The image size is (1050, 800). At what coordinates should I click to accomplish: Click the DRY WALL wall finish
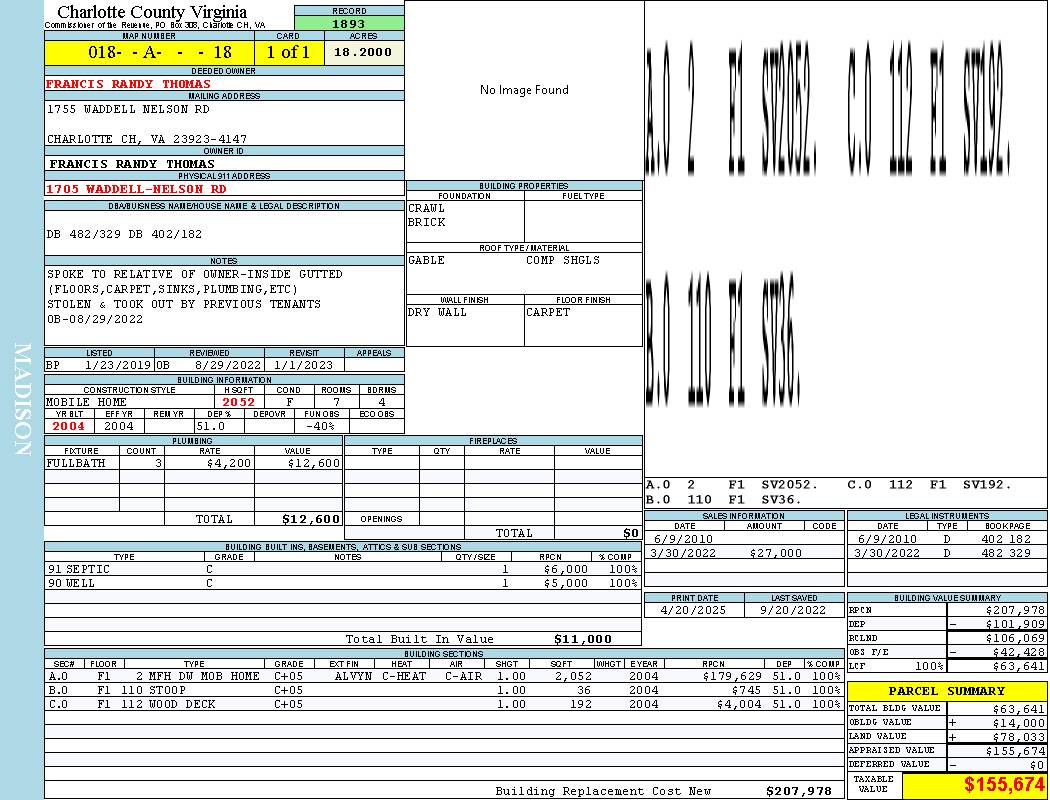437,312
